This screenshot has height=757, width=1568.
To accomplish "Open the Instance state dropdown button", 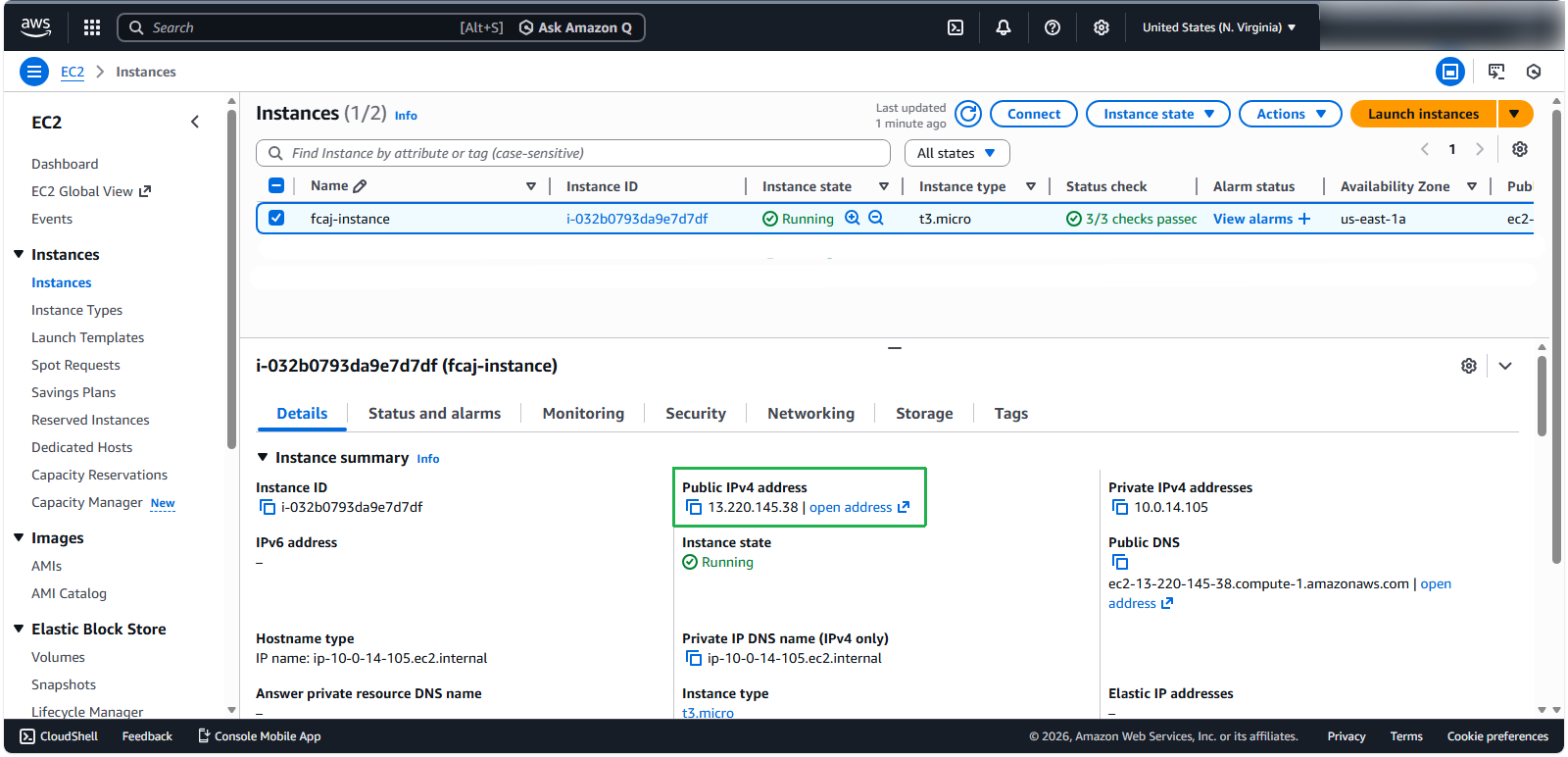I will coord(1158,114).
